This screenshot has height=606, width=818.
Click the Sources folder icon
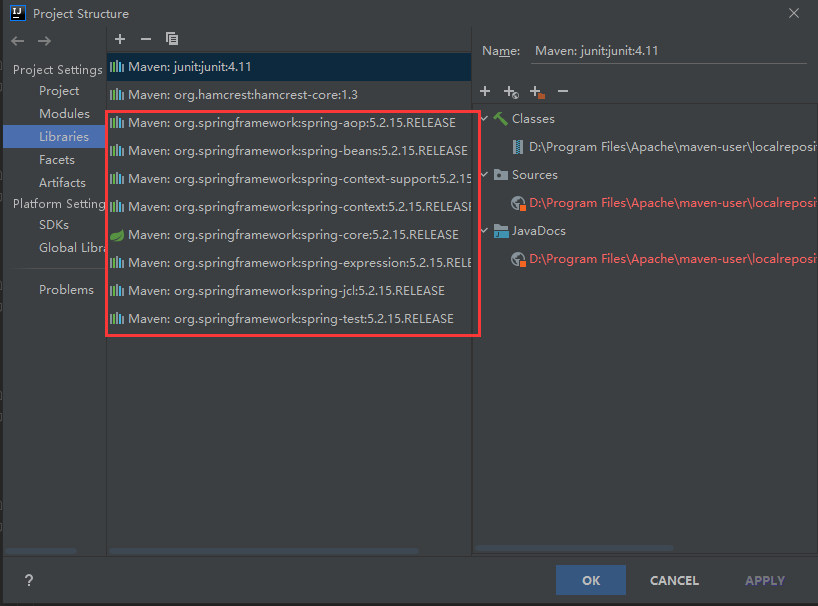tap(501, 175)
